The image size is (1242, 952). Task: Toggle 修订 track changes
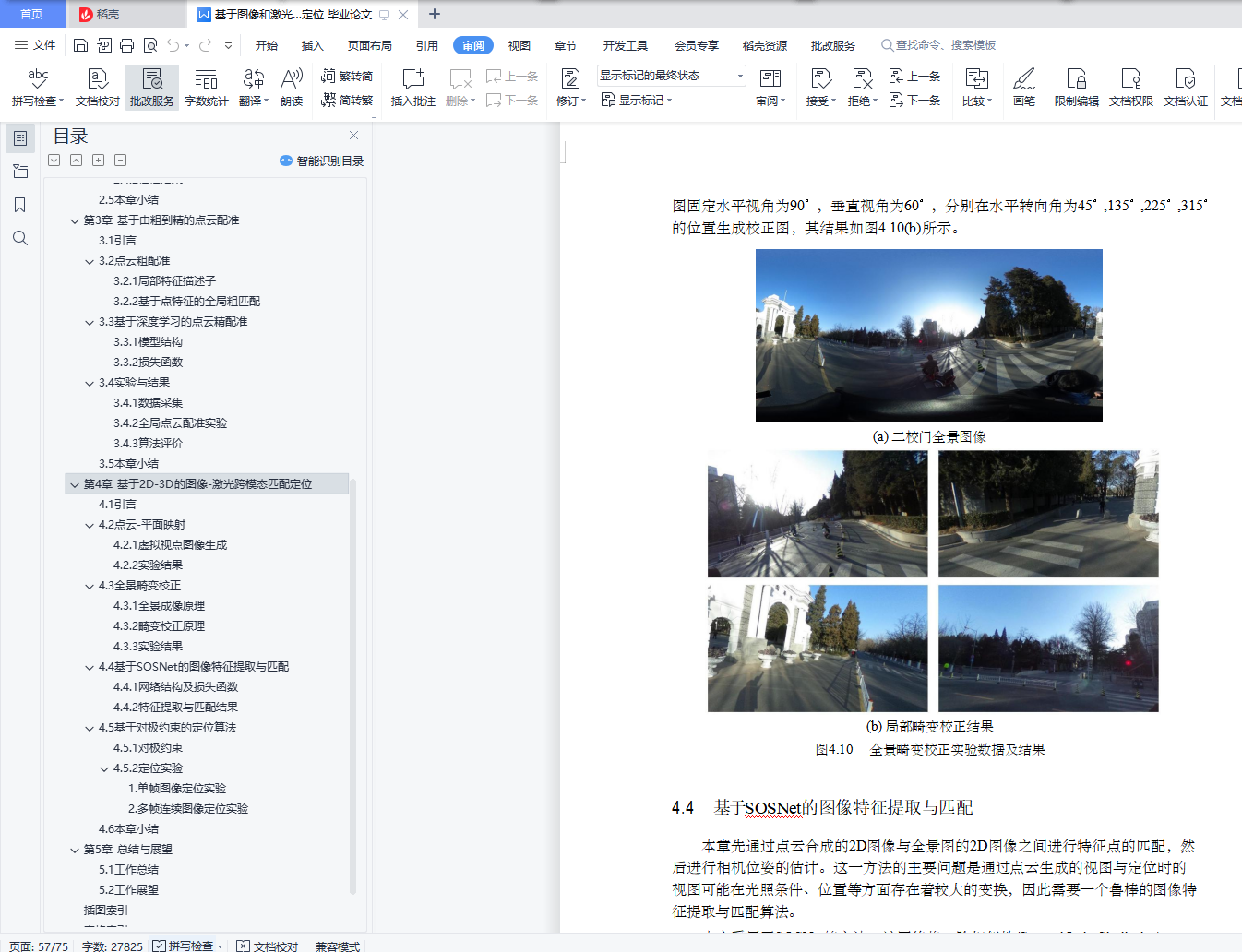(x=571, y=88)
